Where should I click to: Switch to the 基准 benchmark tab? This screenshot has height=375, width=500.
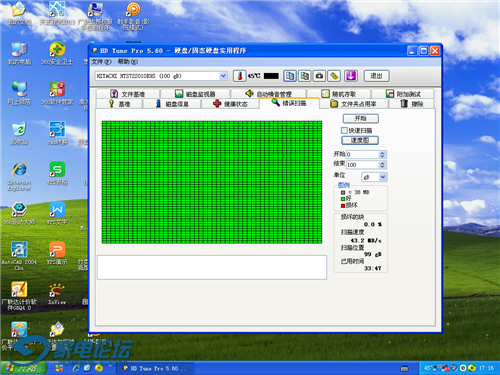pyautogui.click(x=119, y=104)
